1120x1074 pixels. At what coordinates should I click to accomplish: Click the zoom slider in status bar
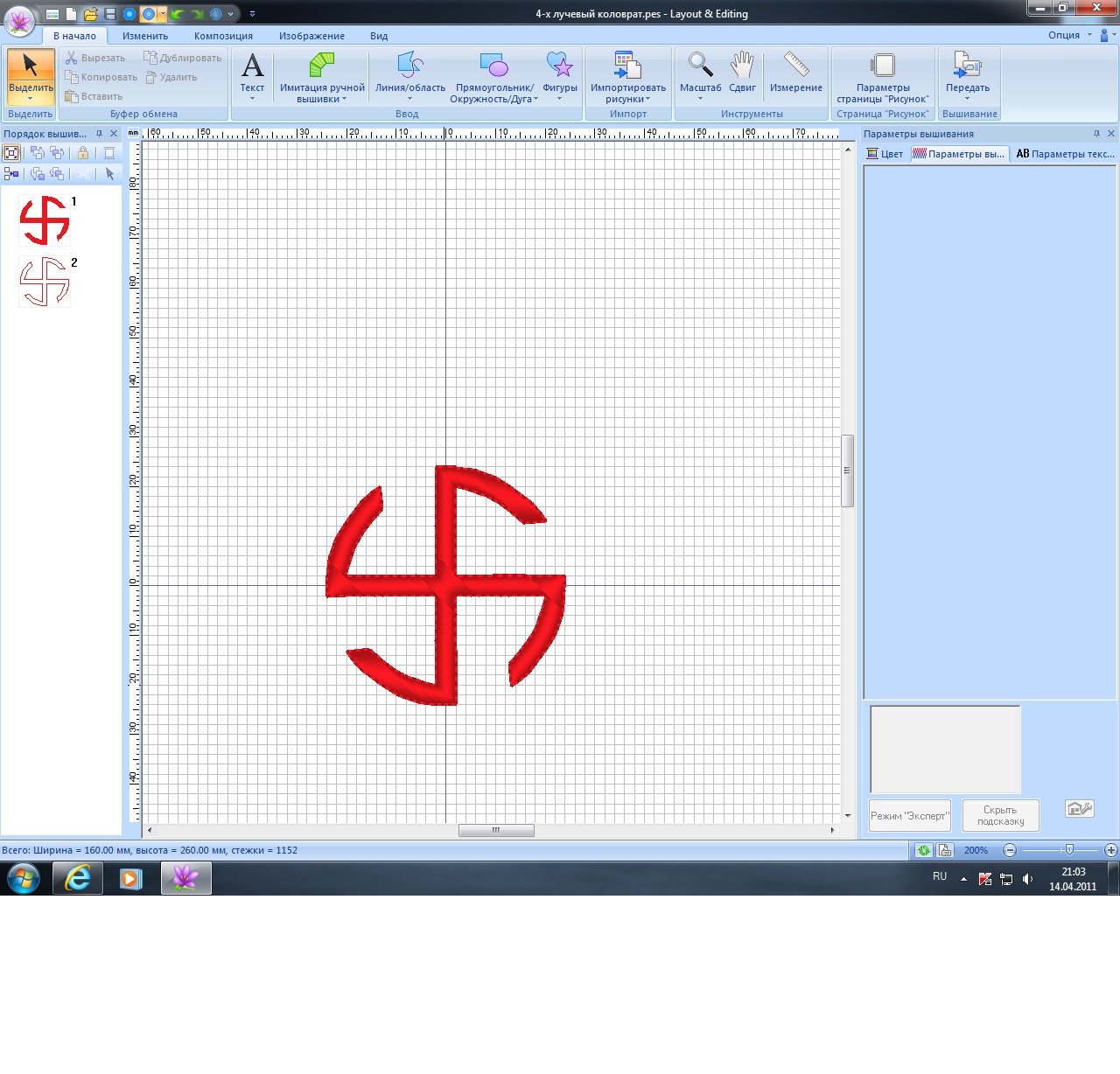click(x=1068, y=850)
